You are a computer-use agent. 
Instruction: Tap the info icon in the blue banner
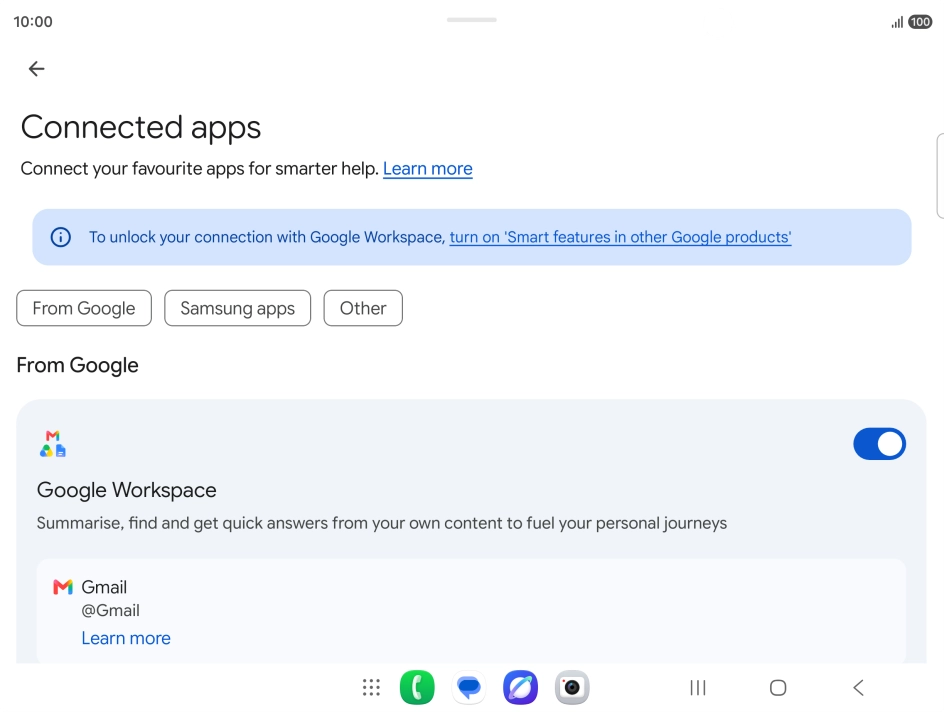(x=61, y=237)
